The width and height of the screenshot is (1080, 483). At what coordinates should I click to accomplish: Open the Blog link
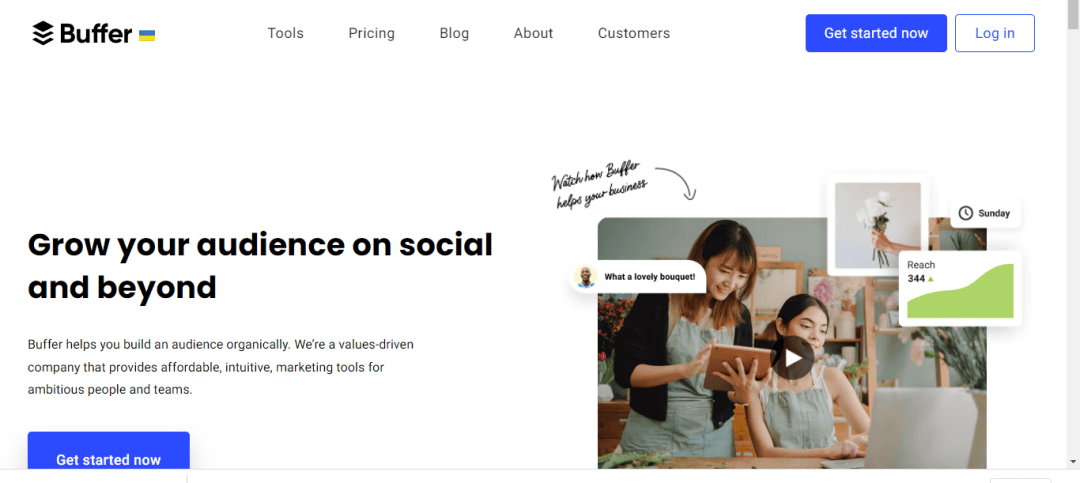[454, 33]
